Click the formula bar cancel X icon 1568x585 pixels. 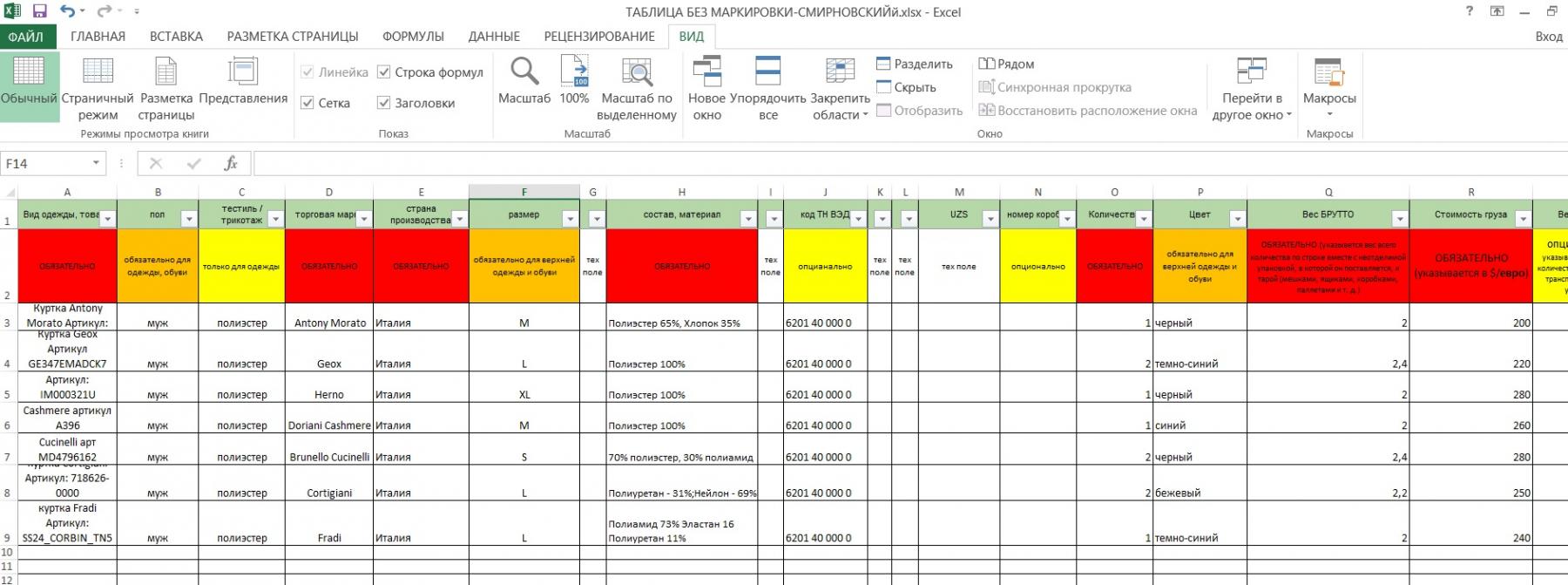156,163
